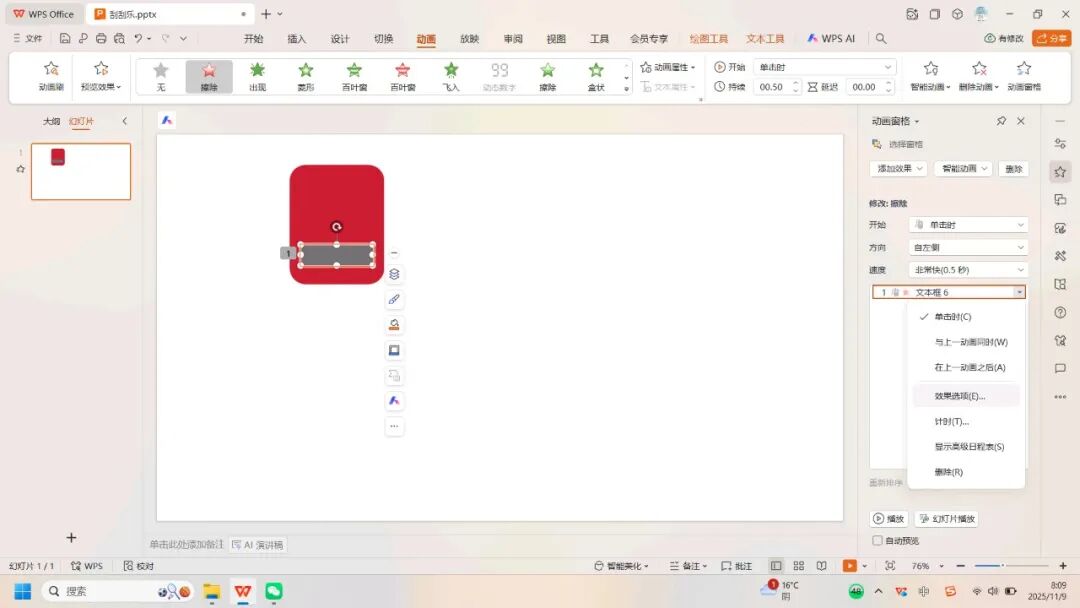Switch to the 放映 ribbon tab
1080x608 pixels.
468,38
